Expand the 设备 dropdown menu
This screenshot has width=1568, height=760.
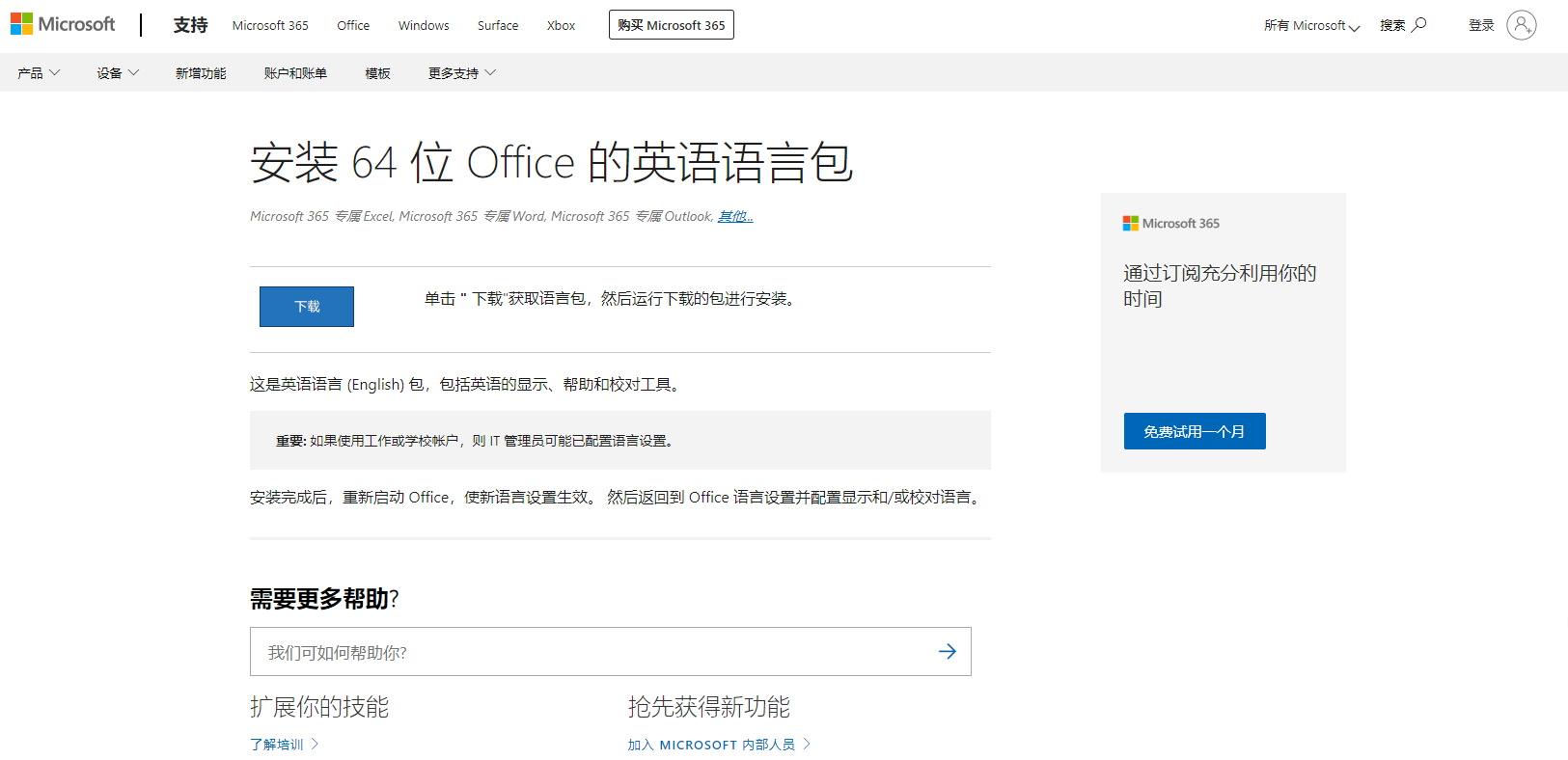pos(118,73)
